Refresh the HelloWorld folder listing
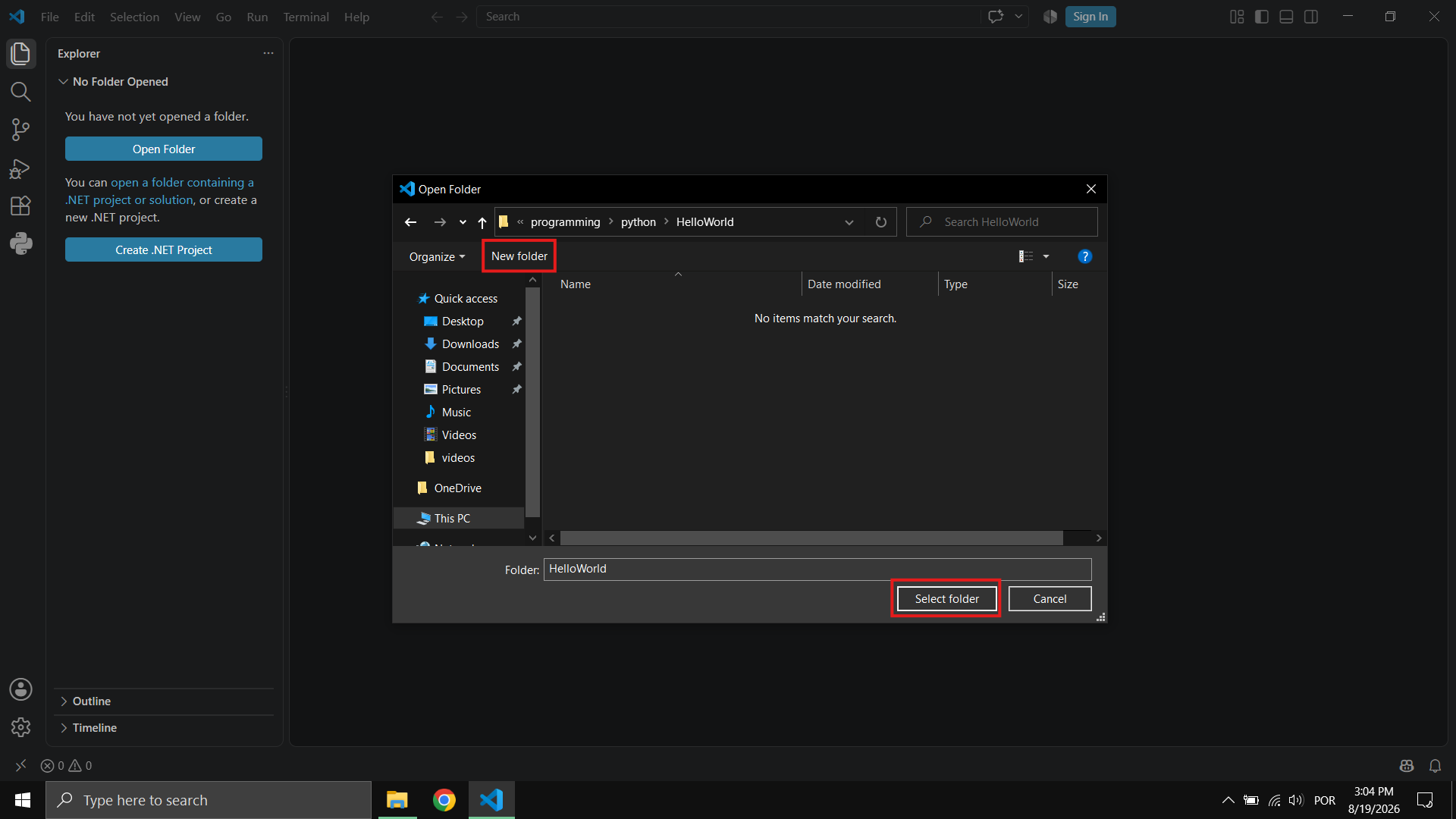This screenshot has height=819, width=1456. pyautogui.click(x=880, y=222)
